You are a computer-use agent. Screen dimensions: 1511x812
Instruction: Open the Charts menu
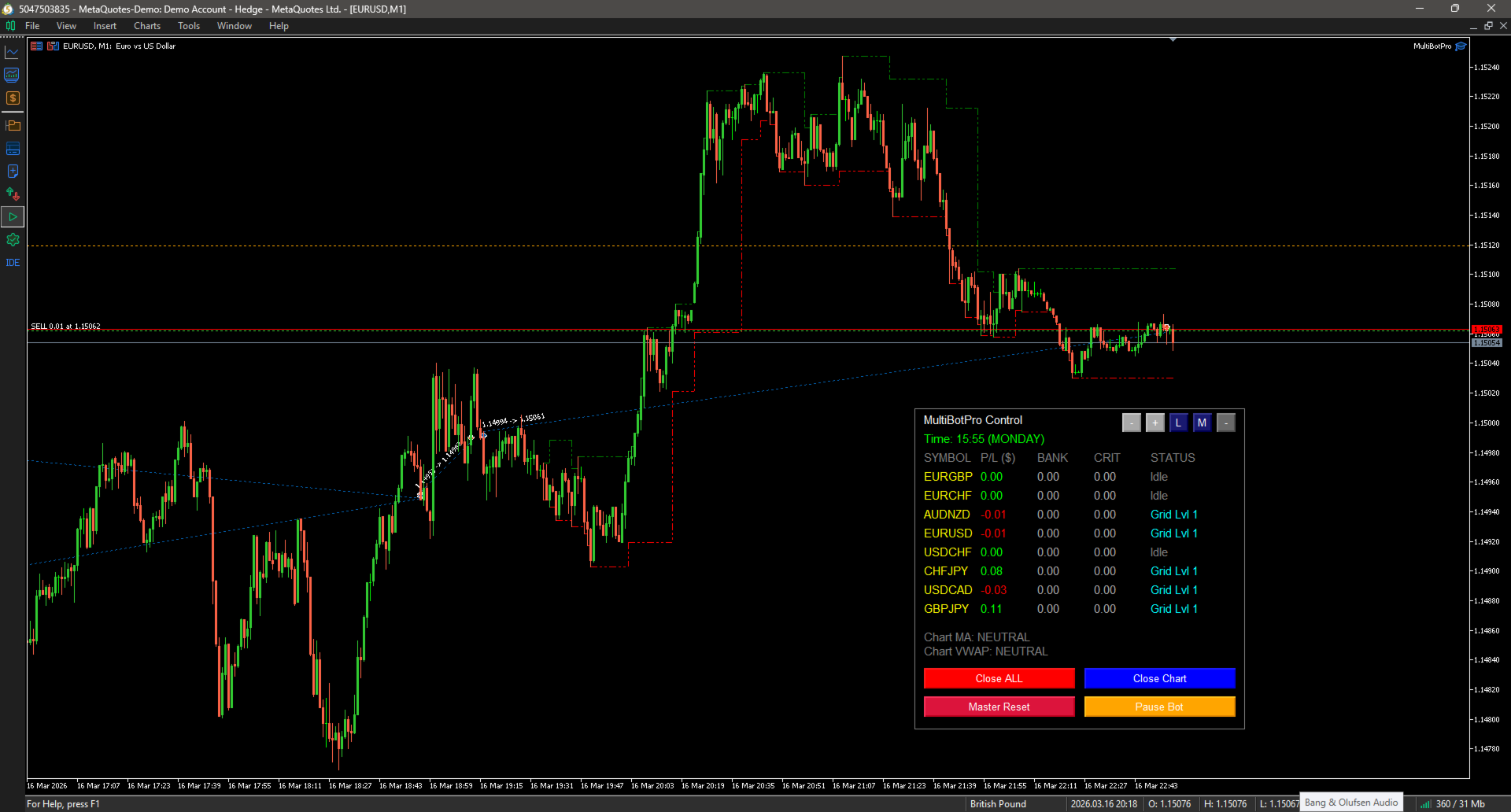click(x=147, y=26)
